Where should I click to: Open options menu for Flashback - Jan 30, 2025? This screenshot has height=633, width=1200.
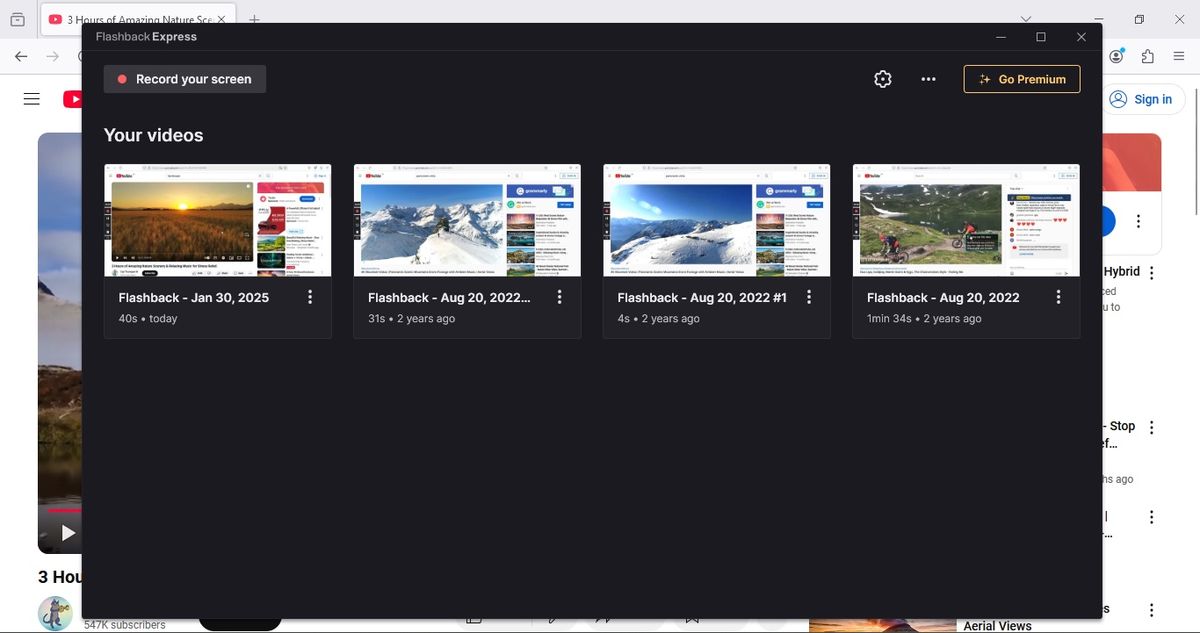310,296
